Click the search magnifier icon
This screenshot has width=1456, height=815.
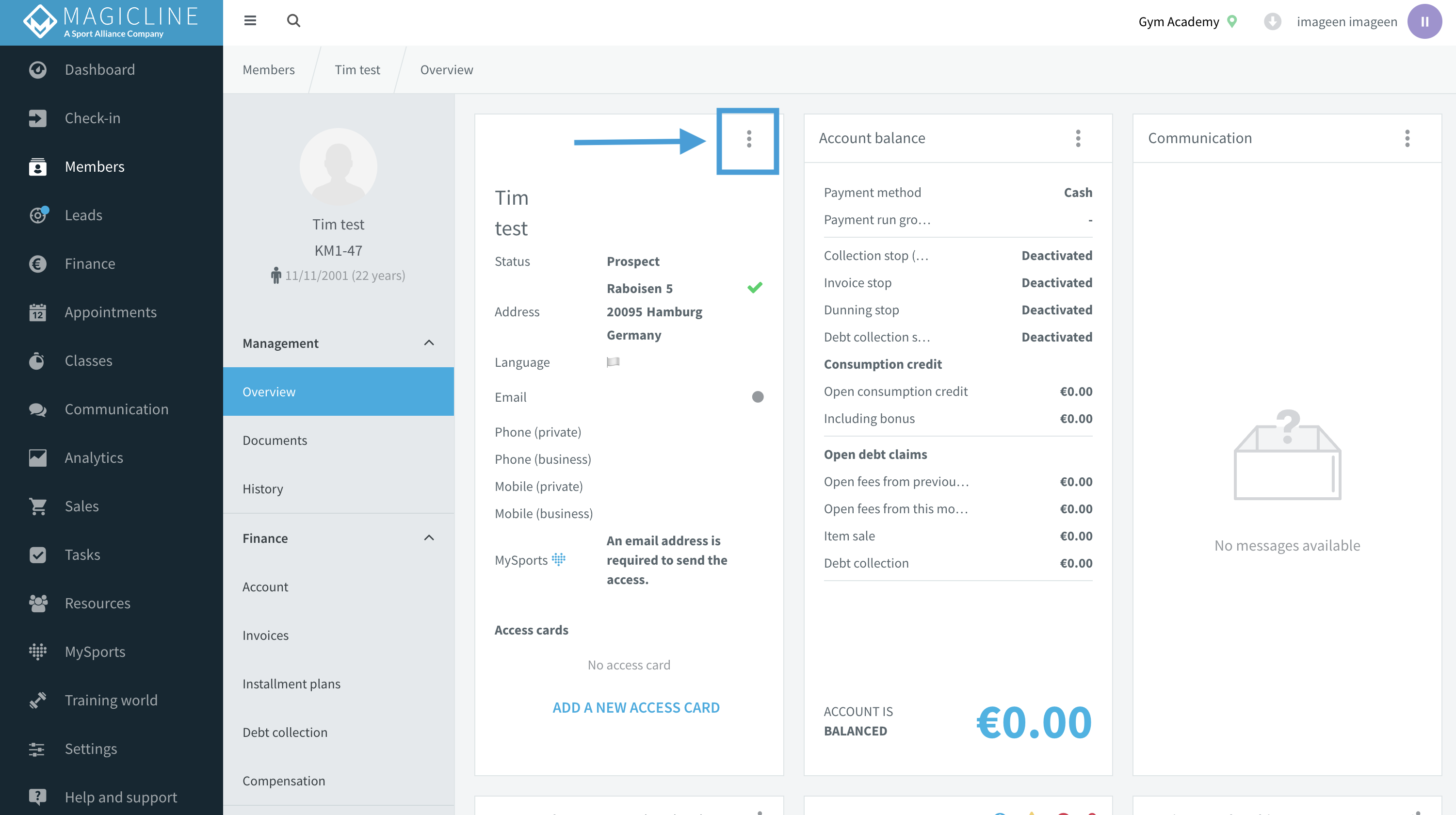293,21
